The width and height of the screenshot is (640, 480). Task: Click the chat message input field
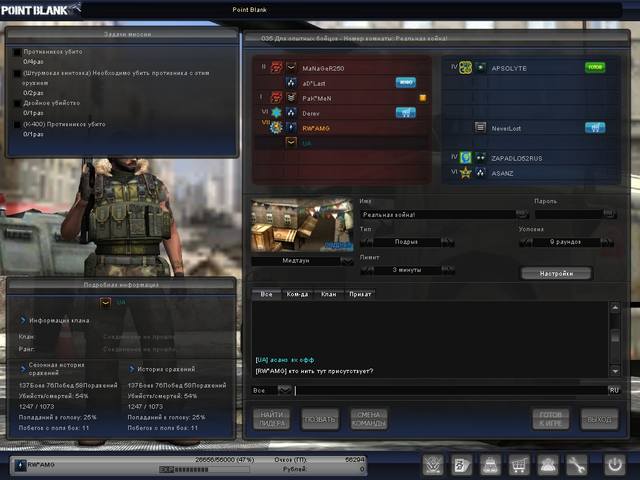coord(451,390)
